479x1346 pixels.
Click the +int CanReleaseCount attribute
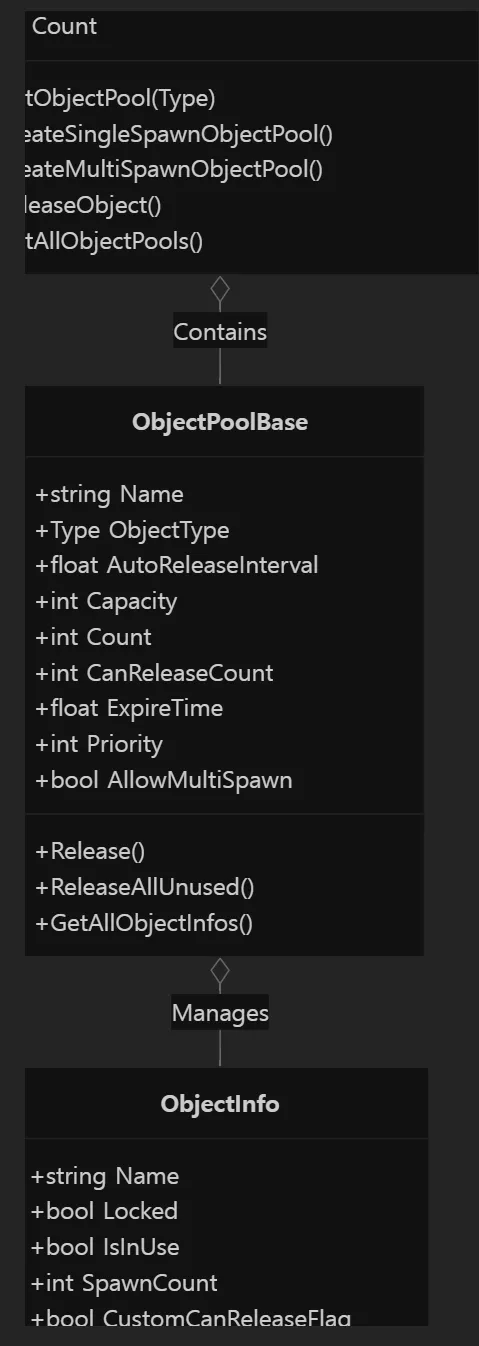tap(155, 673)
